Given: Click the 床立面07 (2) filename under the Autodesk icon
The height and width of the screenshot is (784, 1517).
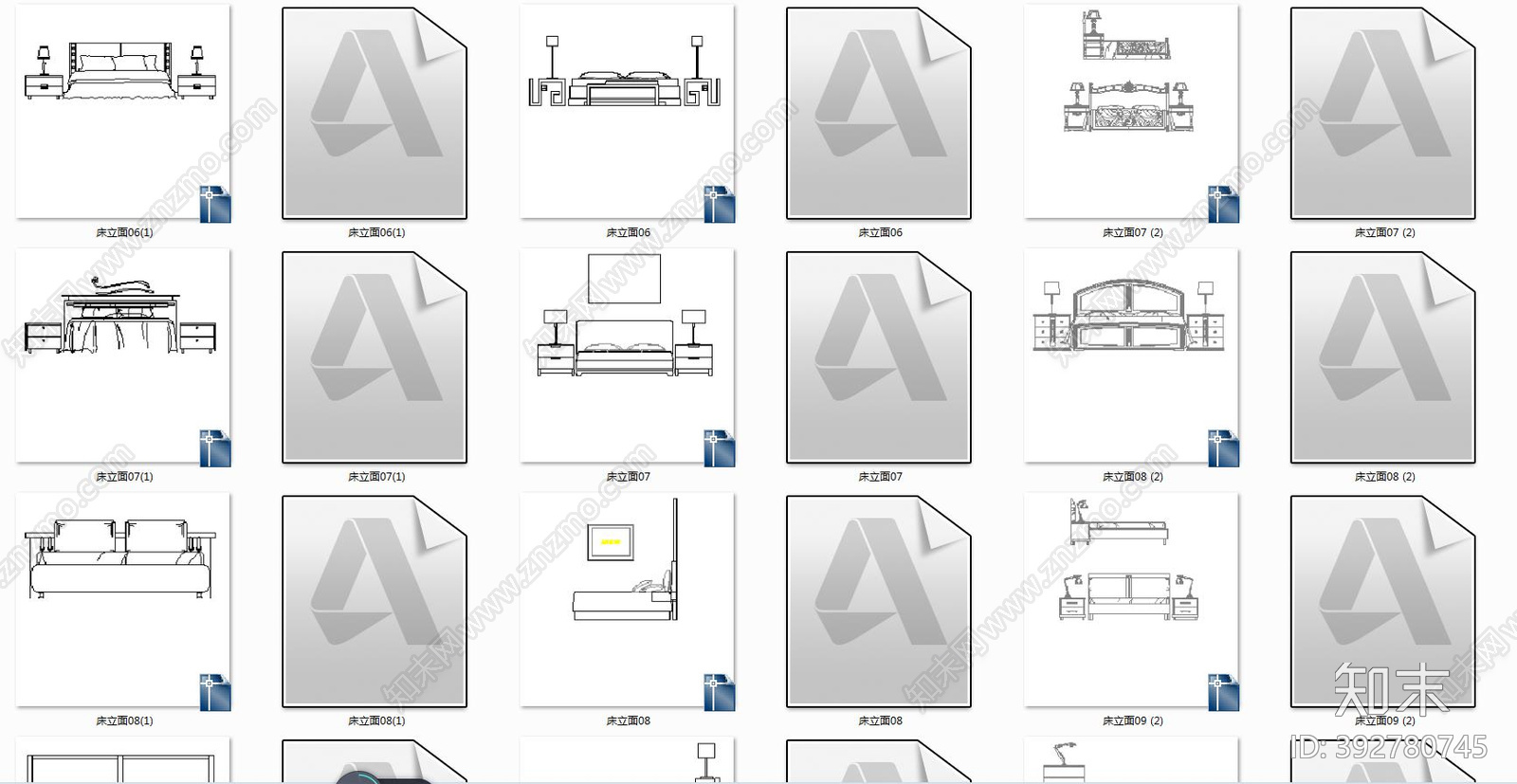Looking at the screenshot, I should click(1385, 232).
